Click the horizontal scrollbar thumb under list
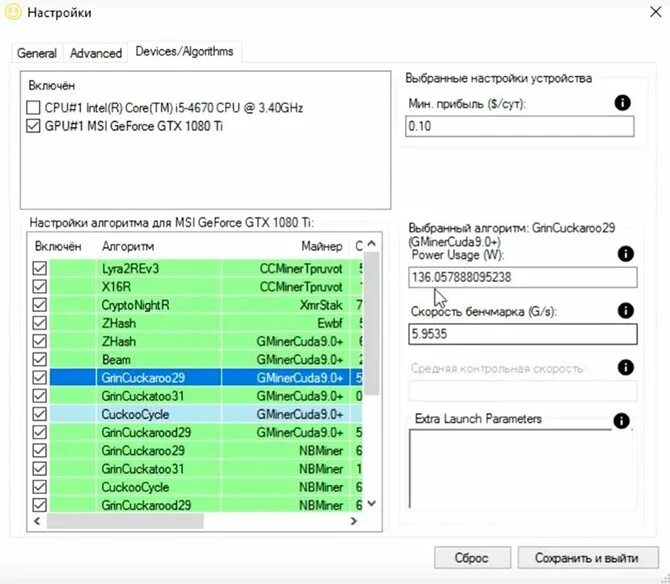 pyautogui.click(x=125, y=521)
